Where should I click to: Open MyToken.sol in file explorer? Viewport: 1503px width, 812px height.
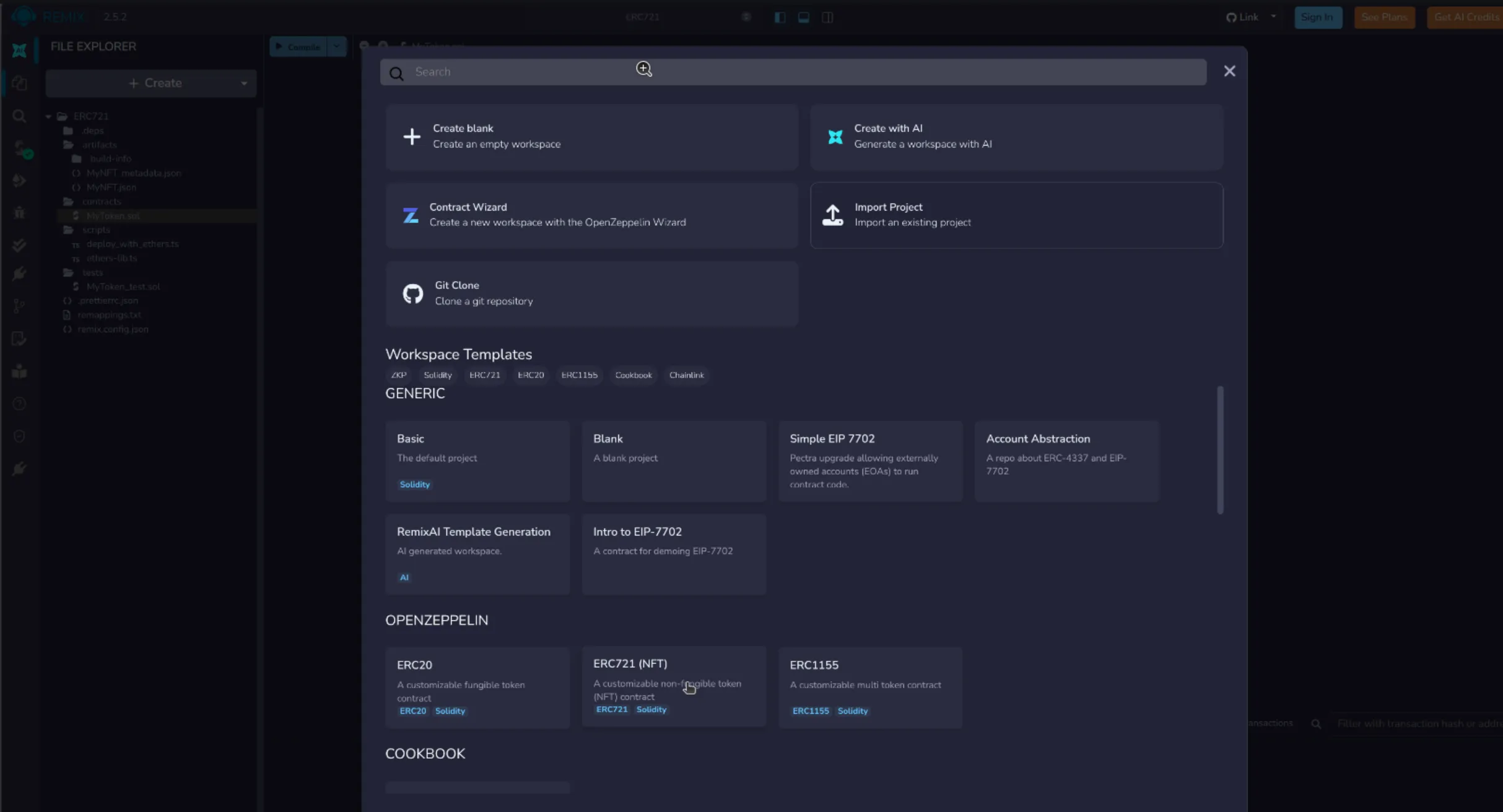(113, 216)
